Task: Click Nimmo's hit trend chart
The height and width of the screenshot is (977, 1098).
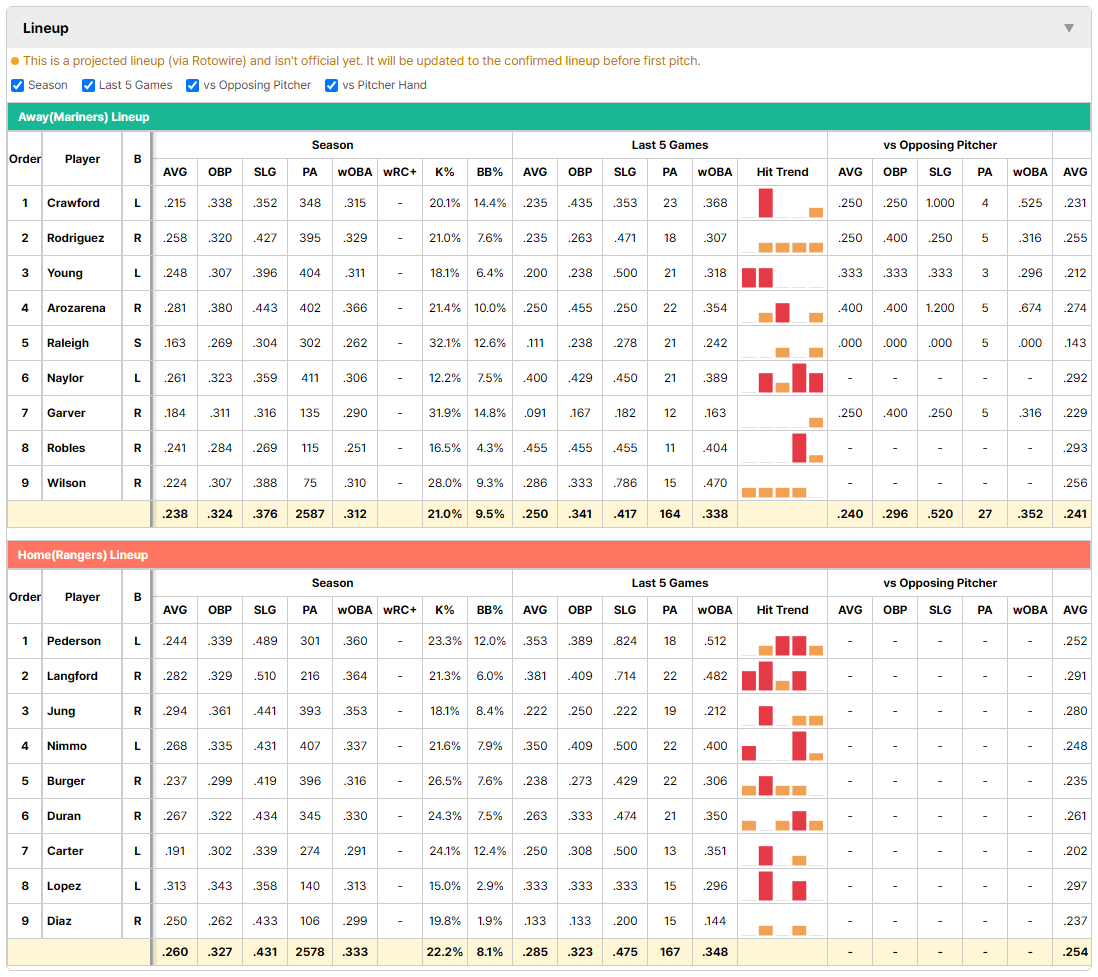Action: (x=782, y=746)
